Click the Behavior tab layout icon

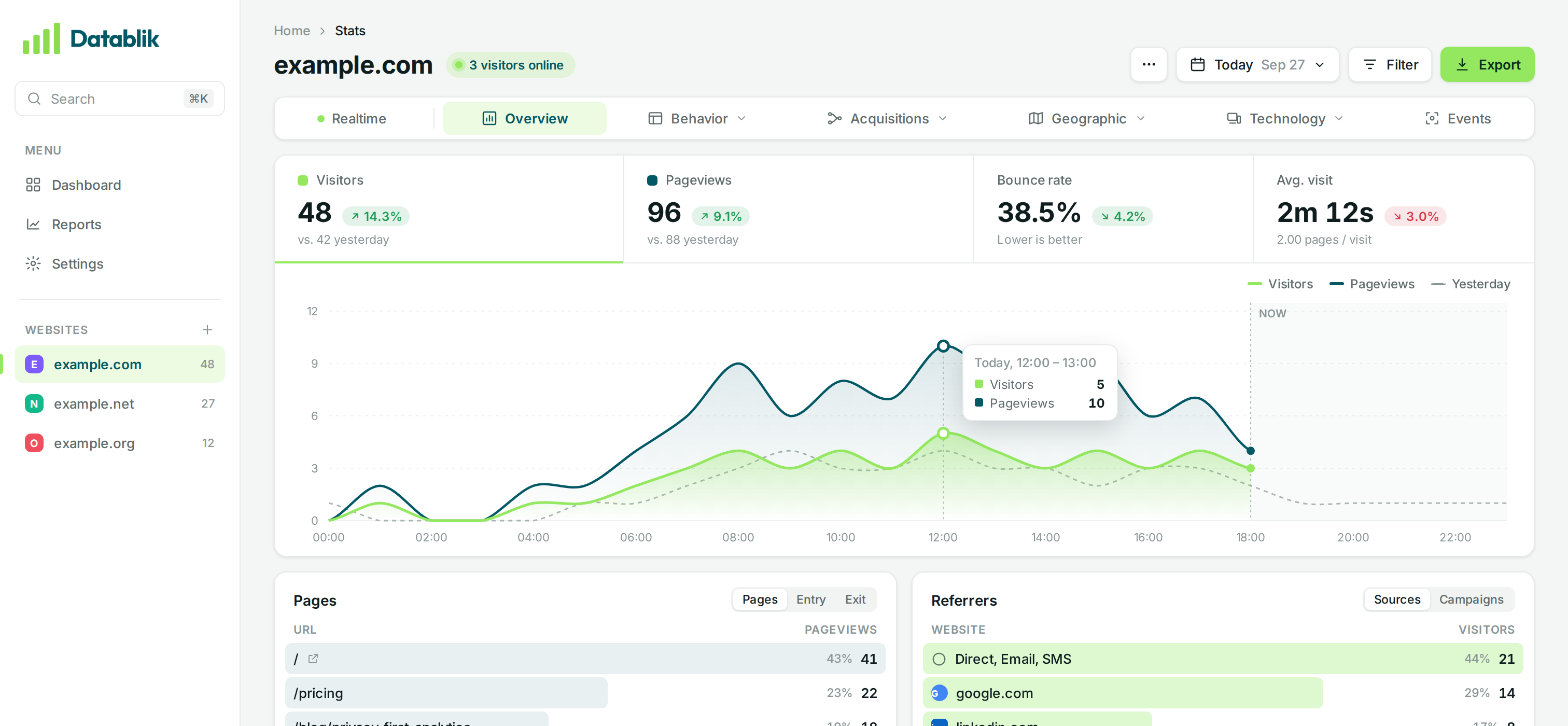click(x=655, y=119)
